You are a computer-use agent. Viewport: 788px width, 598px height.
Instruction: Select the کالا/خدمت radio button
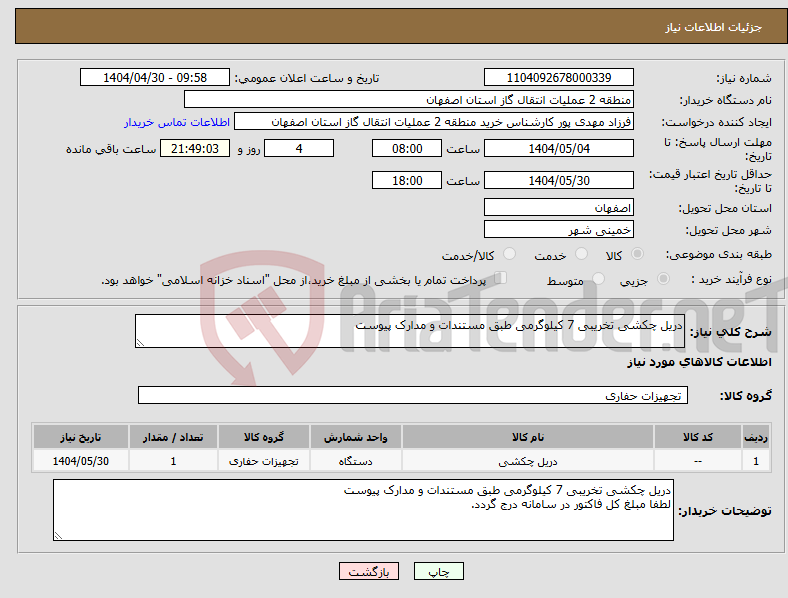[510, 254]
